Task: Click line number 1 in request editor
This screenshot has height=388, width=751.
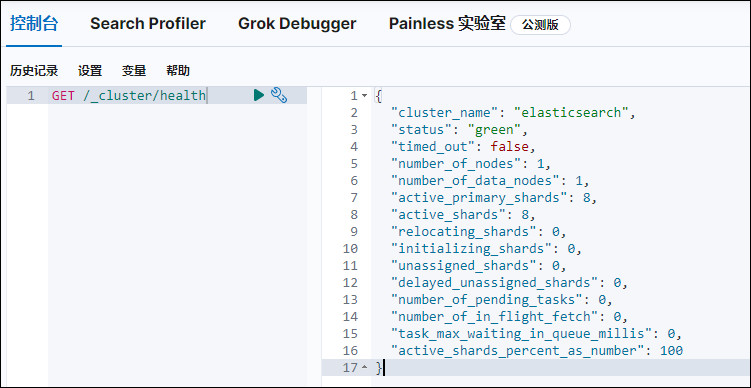Action: point(31,96)
